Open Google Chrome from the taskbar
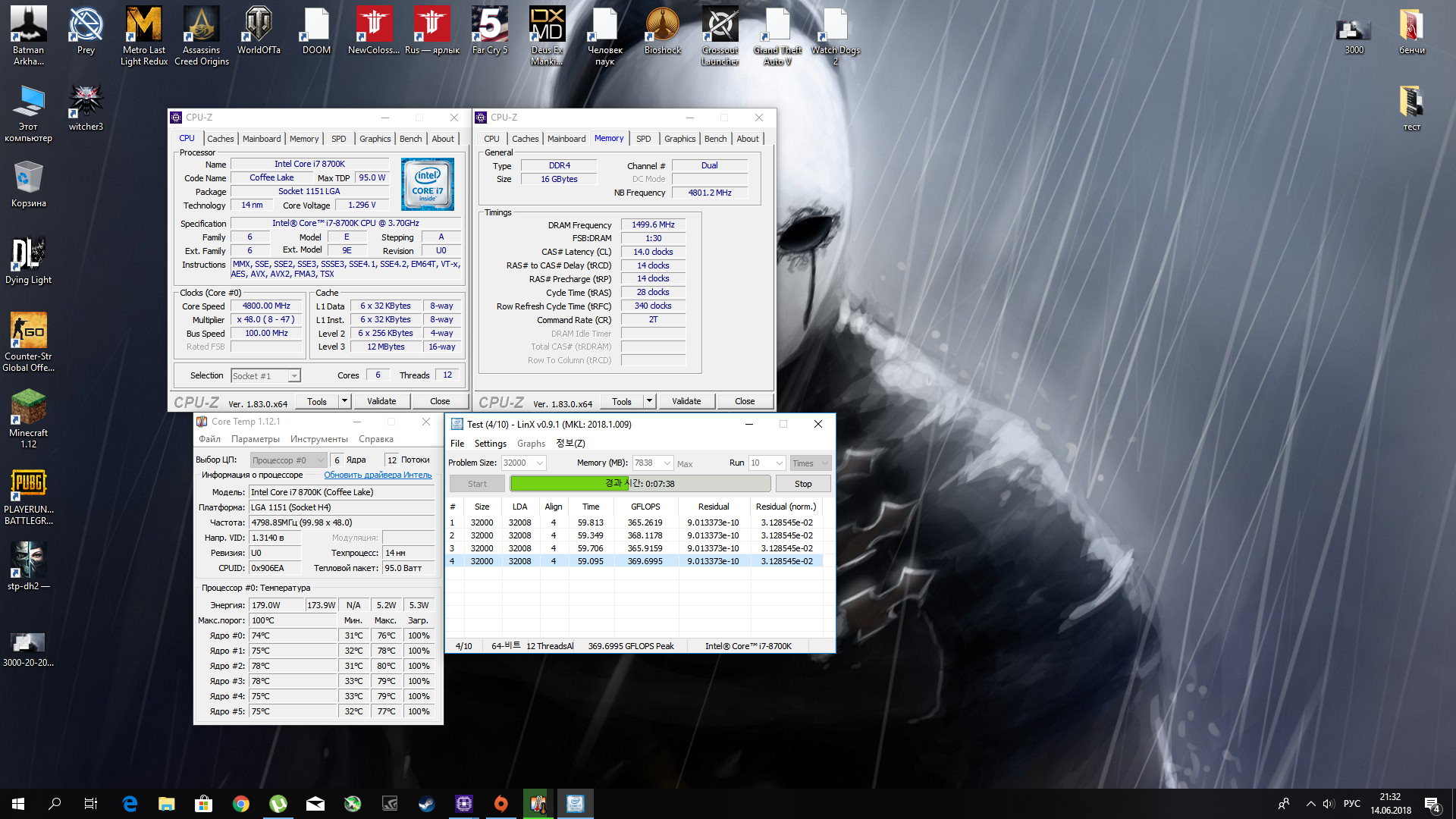Screen dimensions: 1456x819 [x=241, y=804]
